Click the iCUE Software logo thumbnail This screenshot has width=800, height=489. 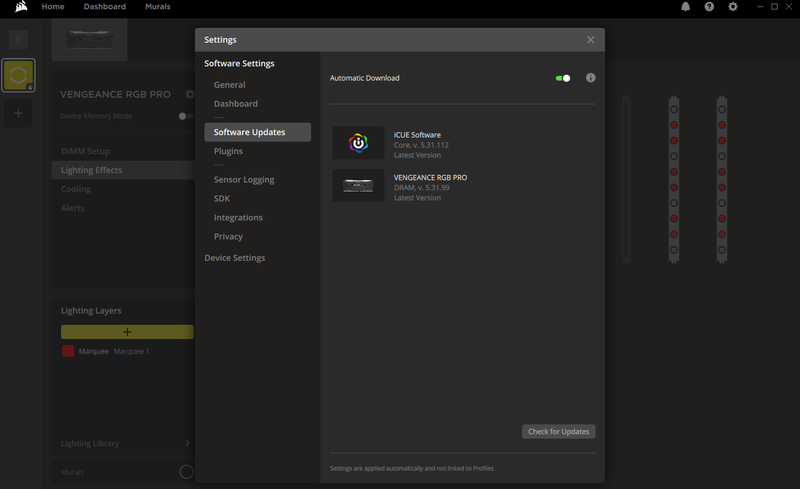tap(358, 143)
